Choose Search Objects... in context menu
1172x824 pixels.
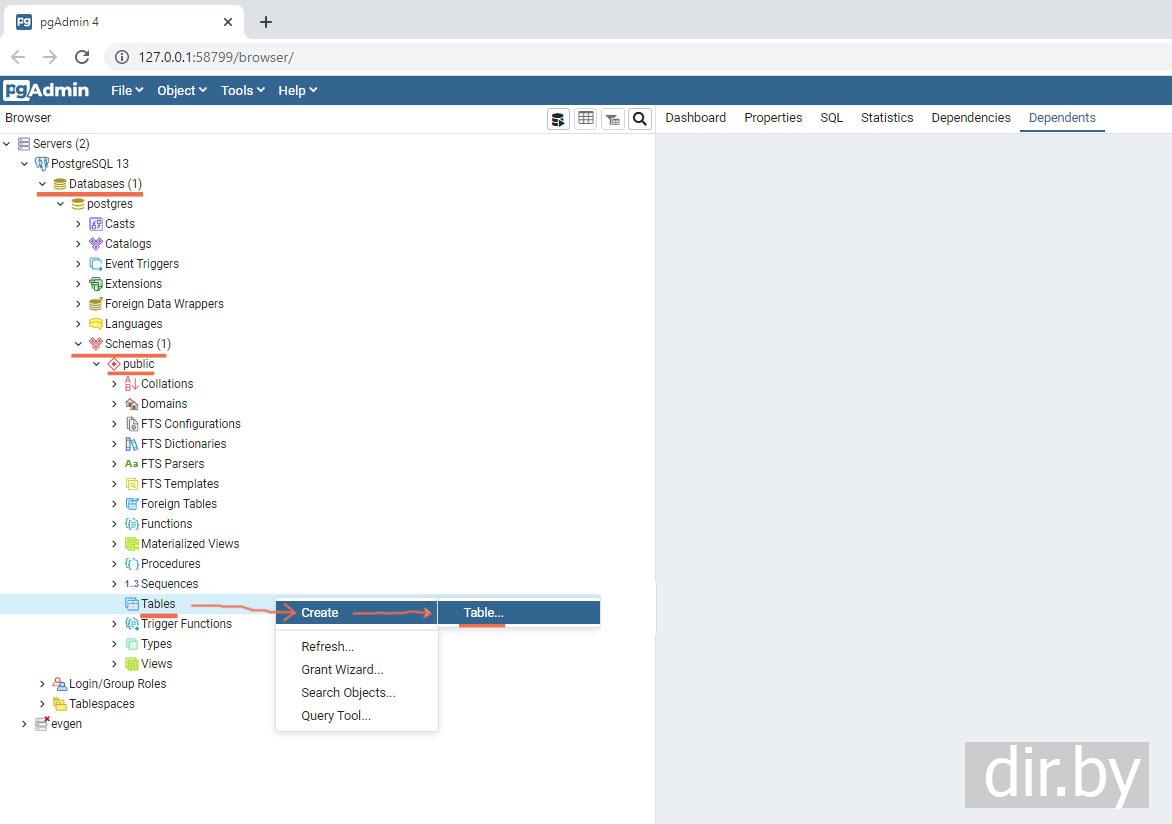357,693
